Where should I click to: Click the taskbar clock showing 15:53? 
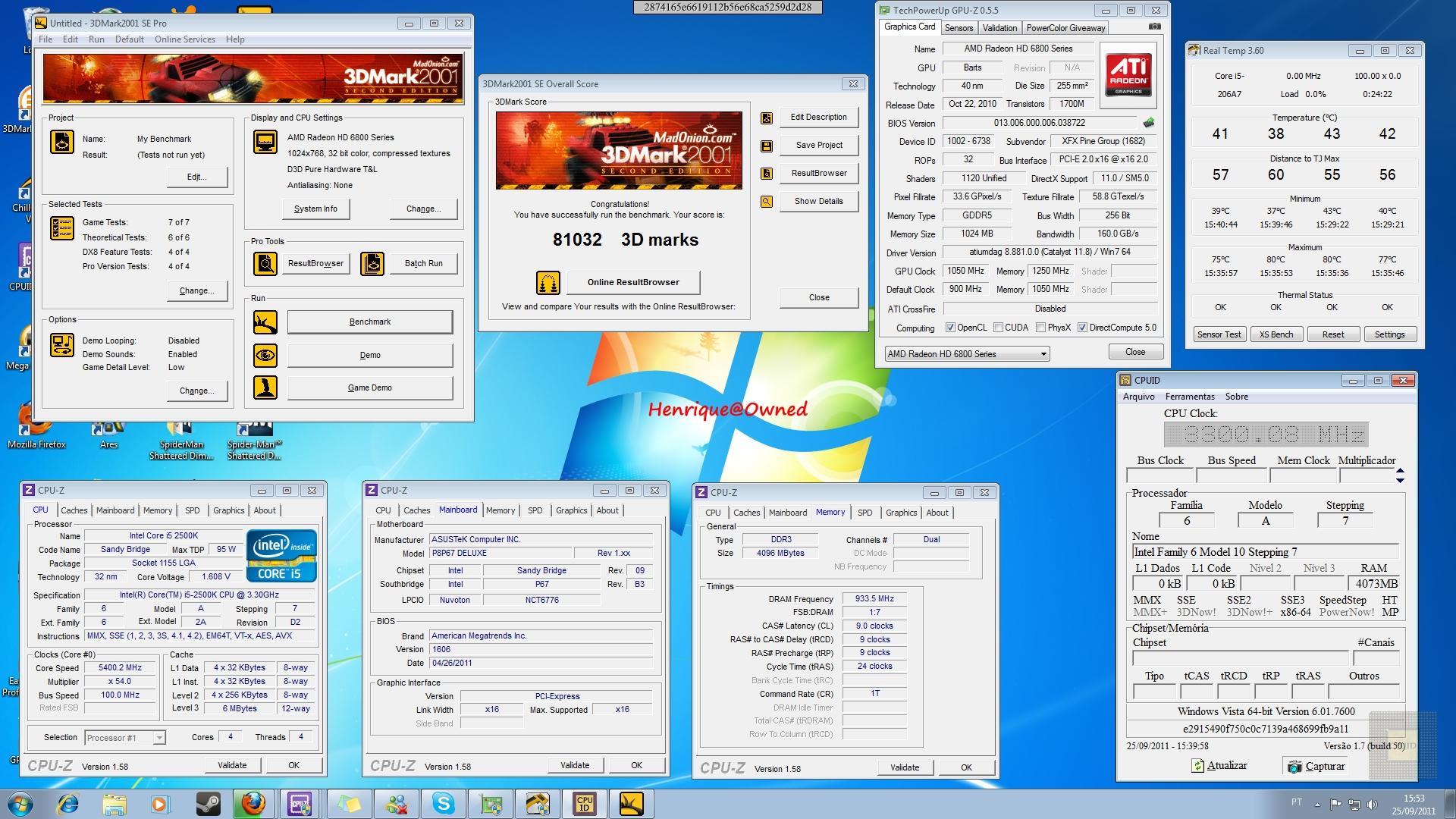pyautogui.click(x=1413, y=804)
